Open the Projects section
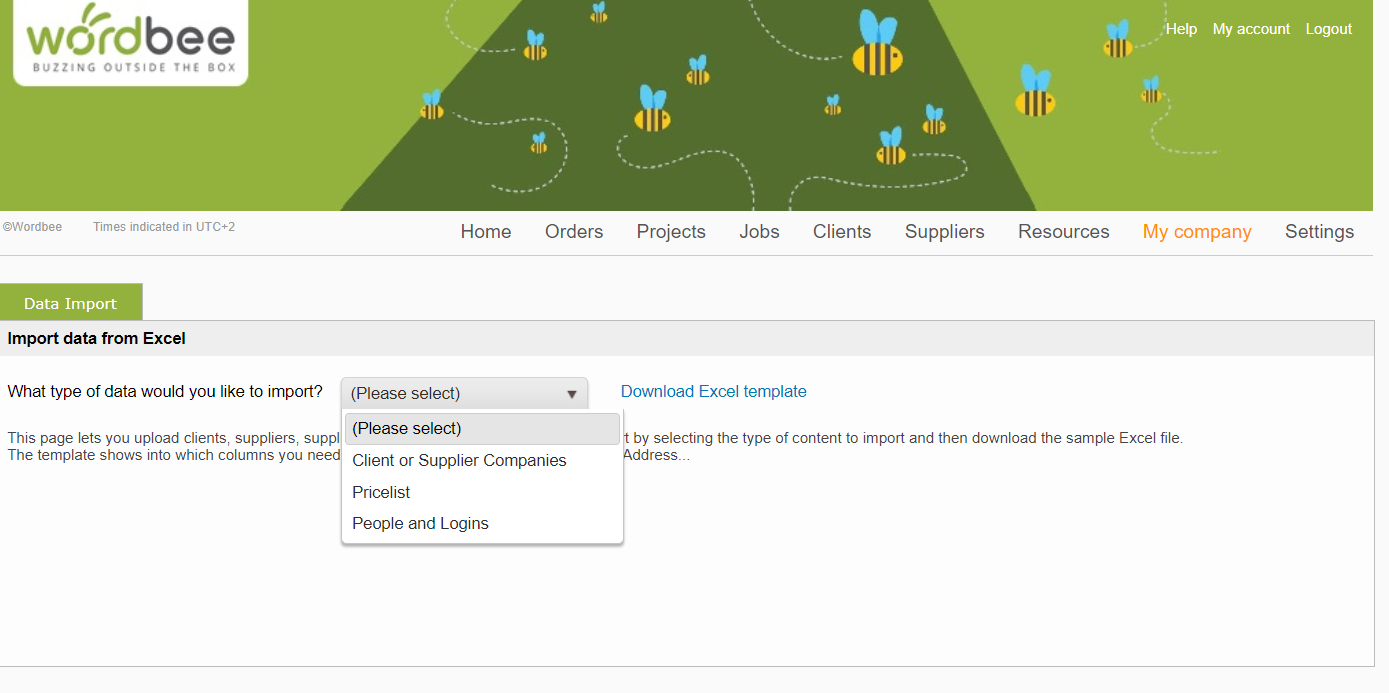Screen dimensions: 1389x693 [671, 232]
